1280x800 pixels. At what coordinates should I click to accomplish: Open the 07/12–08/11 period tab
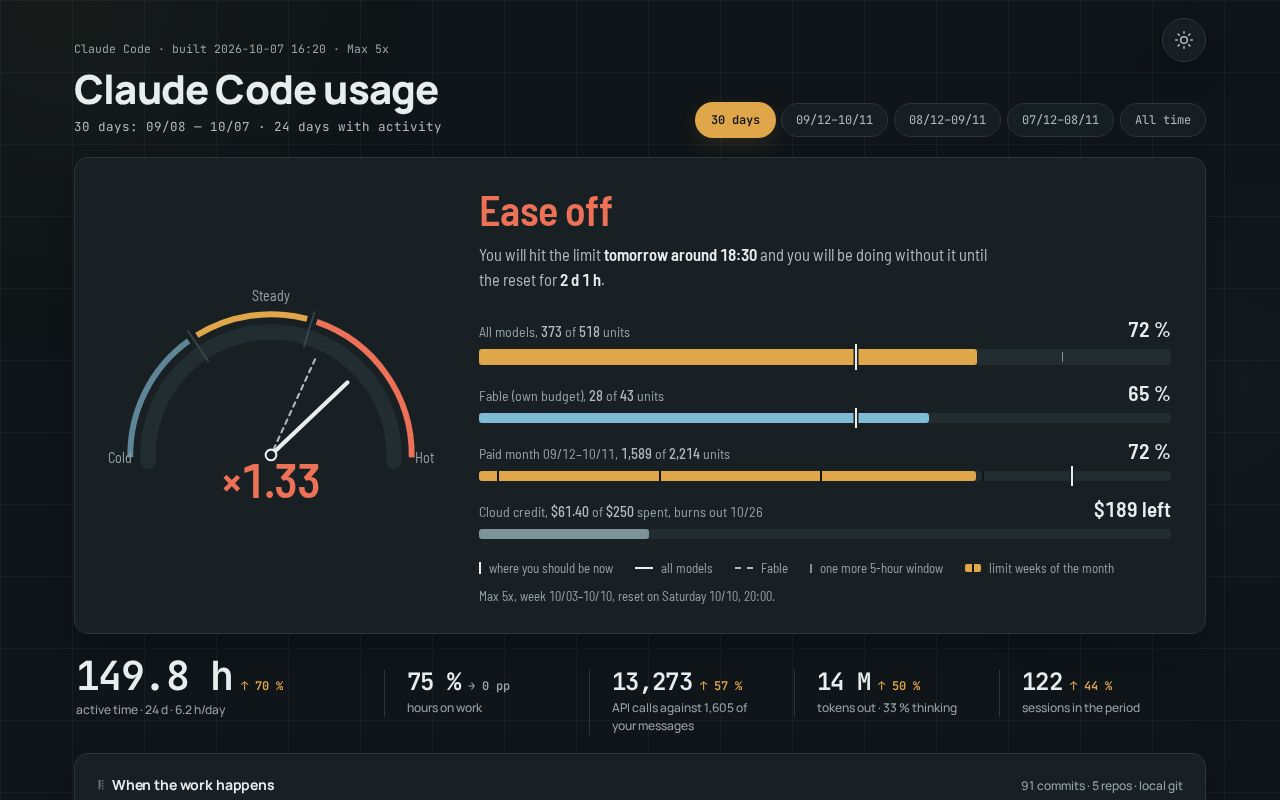[x=1060, y=120]
